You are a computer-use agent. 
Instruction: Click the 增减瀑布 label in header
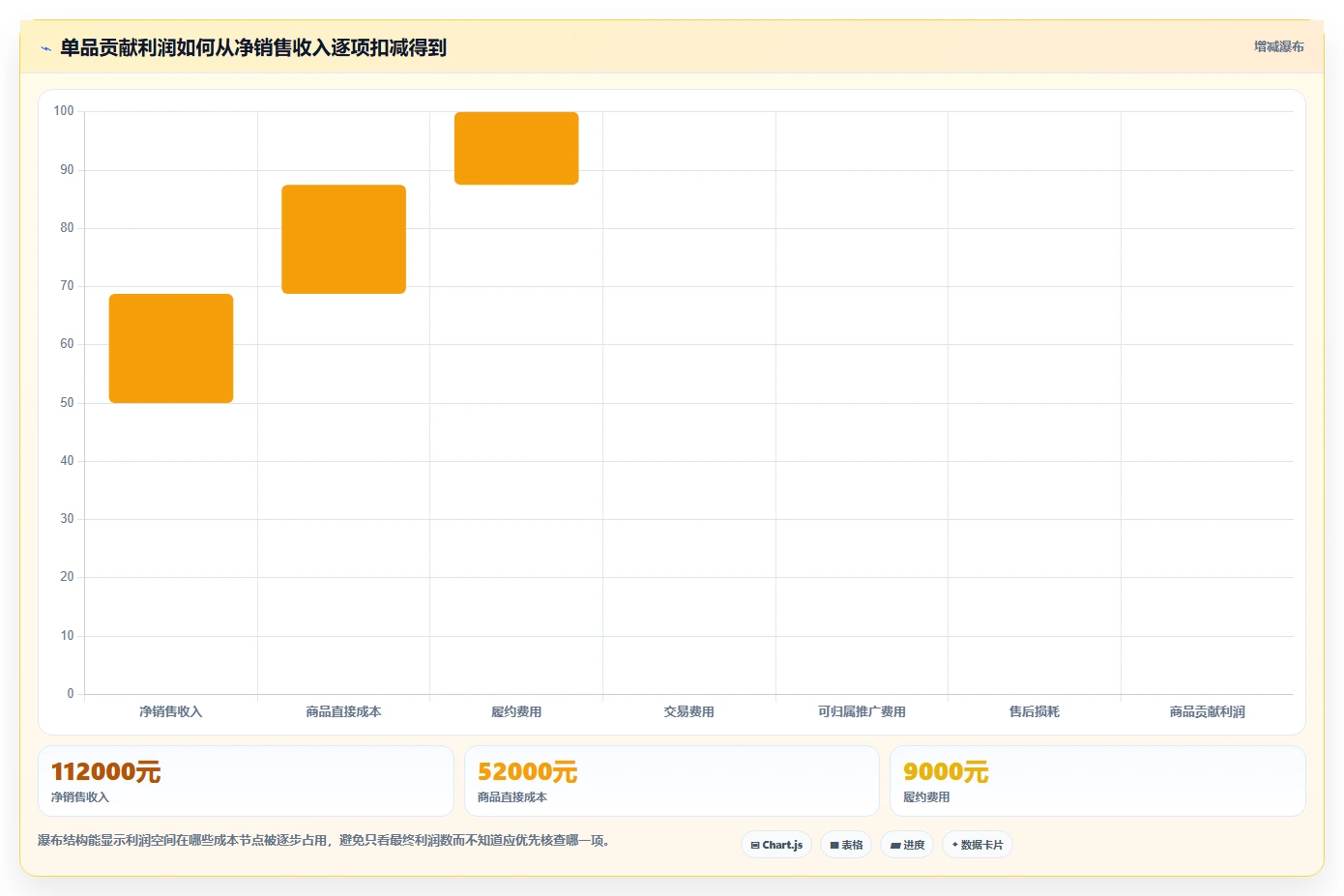pyautogui.click(x=1278, y=46)
